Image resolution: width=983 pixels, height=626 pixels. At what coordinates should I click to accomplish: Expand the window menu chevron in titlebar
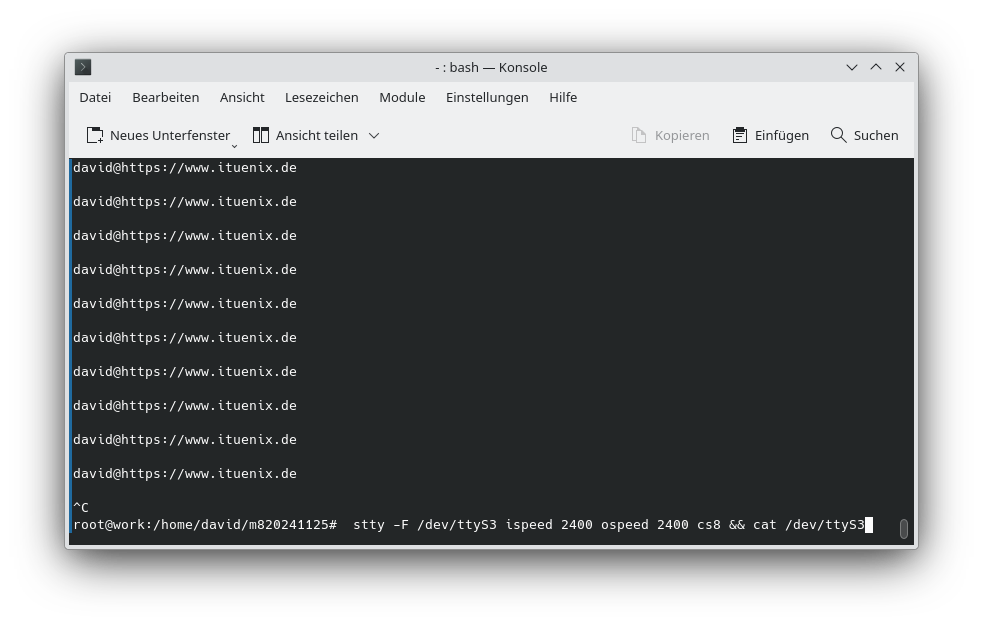tap(852, 67)
